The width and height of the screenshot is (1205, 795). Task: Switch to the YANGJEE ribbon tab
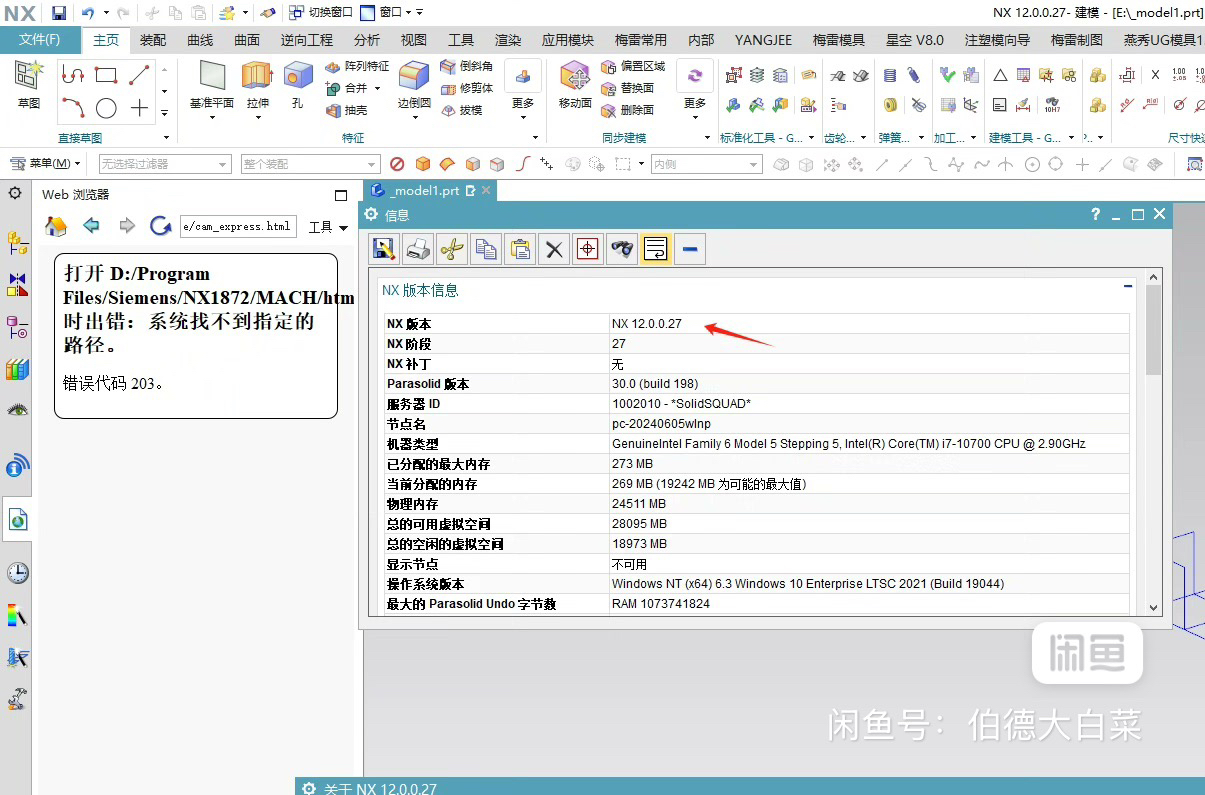(763, 40)
